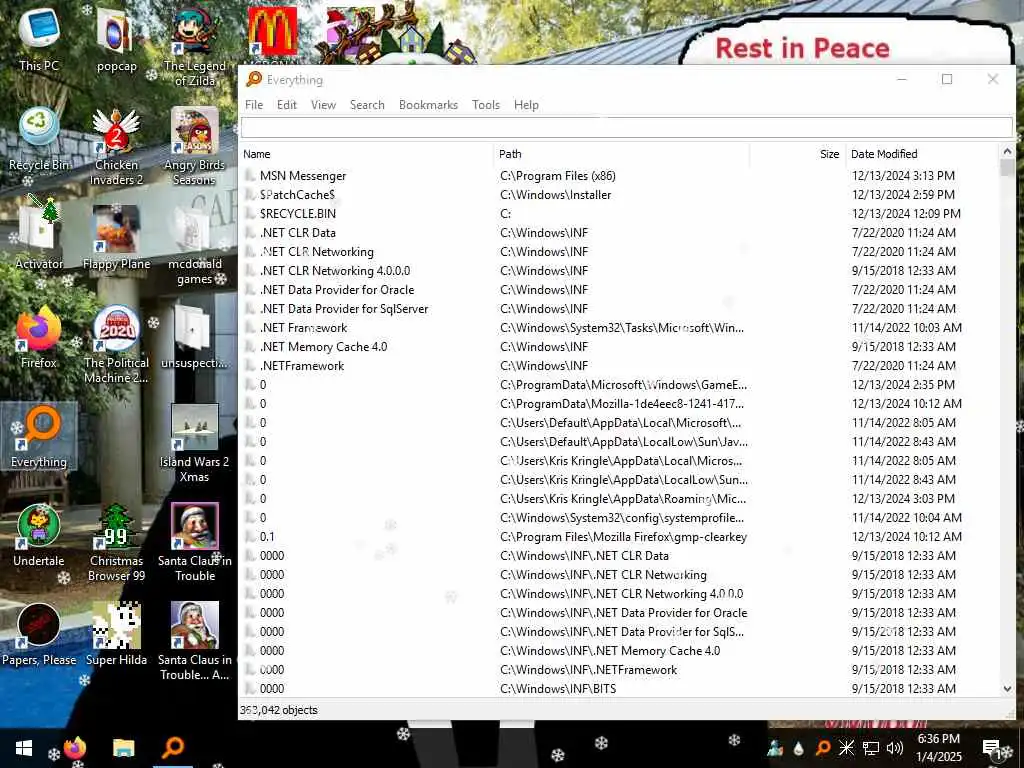Select the Papers, Please desktop icon
Screen dimensions: 1024x768
39,635
